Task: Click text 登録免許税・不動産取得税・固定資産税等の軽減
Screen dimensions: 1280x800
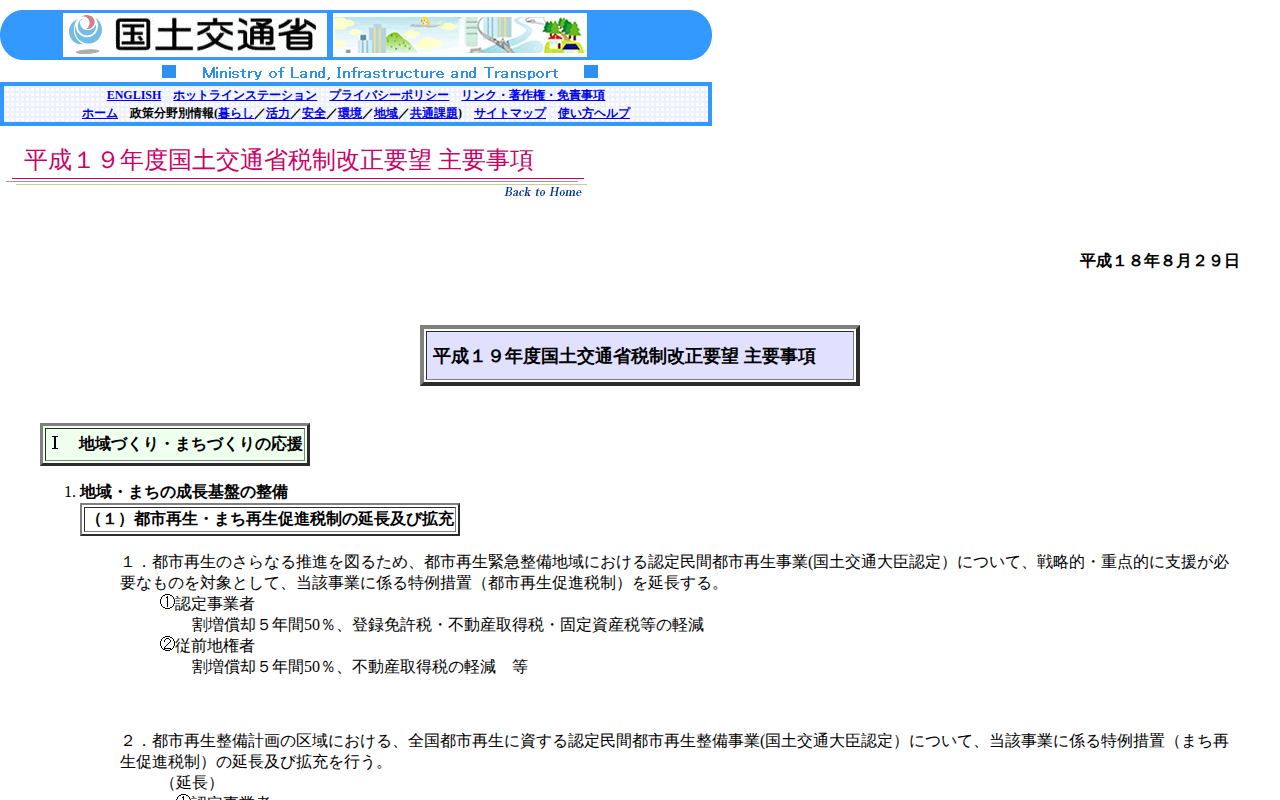Action: (x=528, y=625)
